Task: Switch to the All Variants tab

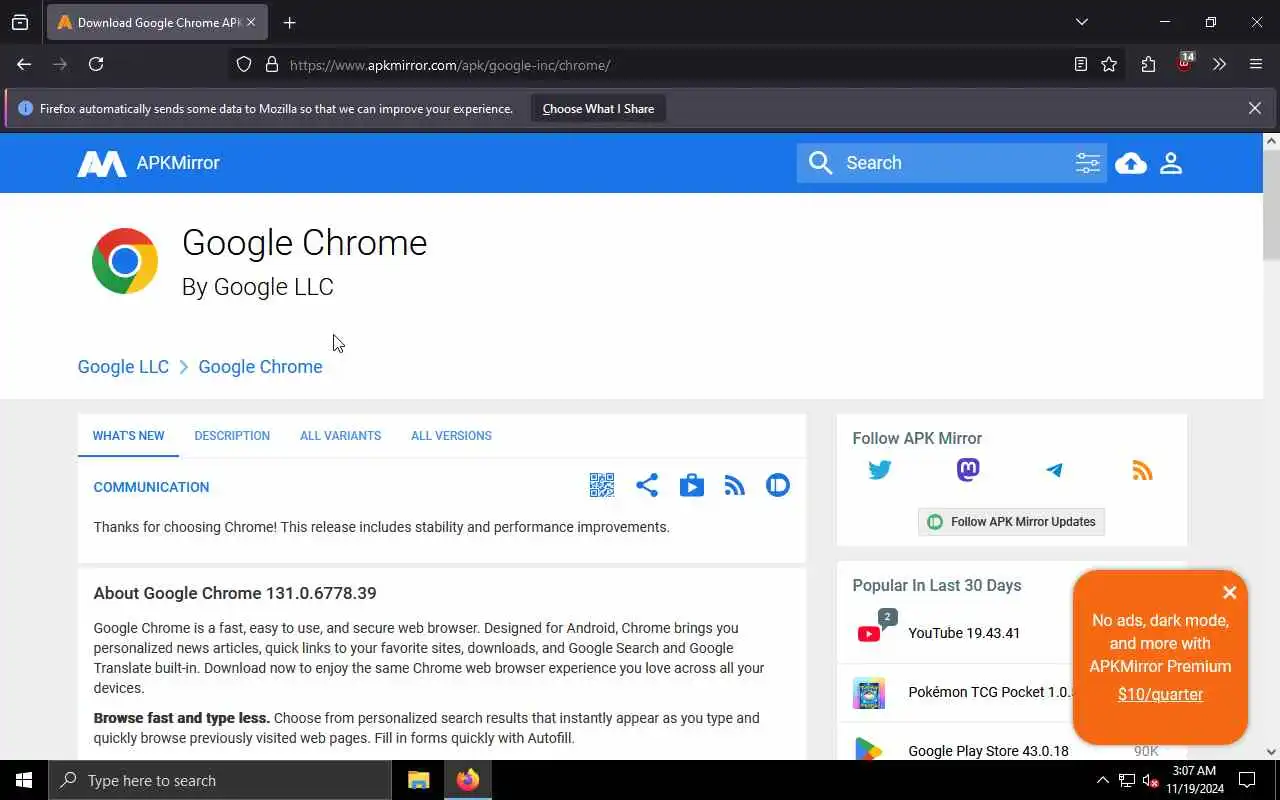Action: [x=340, y=436]
